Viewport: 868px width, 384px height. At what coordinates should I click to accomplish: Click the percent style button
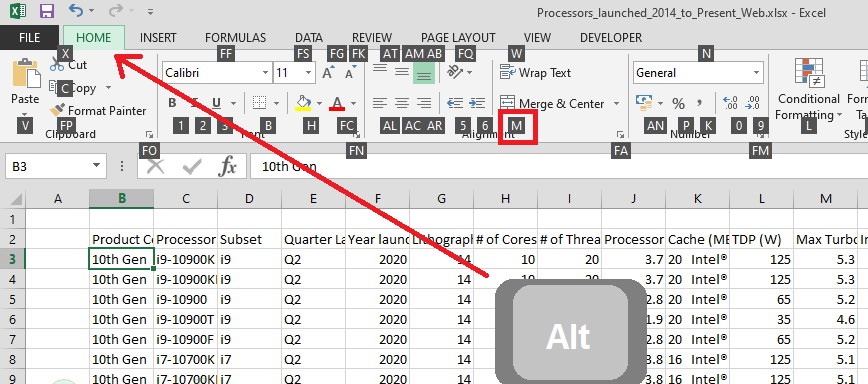[679, 103]
